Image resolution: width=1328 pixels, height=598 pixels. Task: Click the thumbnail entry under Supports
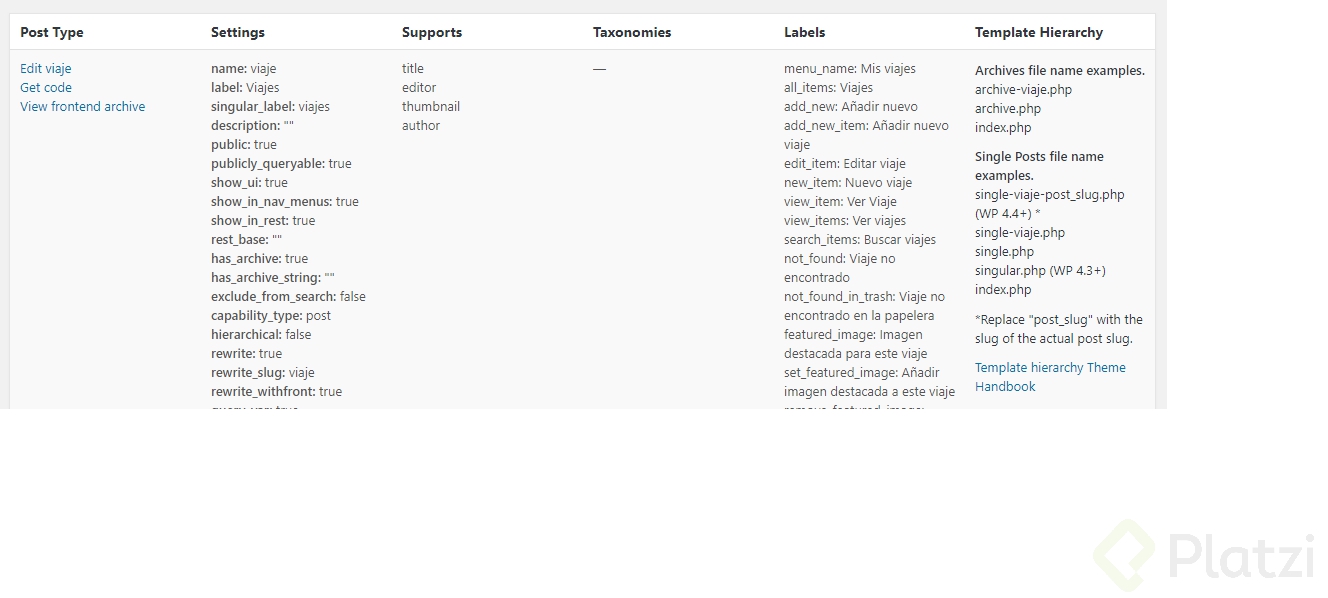[x=431, y=107]
